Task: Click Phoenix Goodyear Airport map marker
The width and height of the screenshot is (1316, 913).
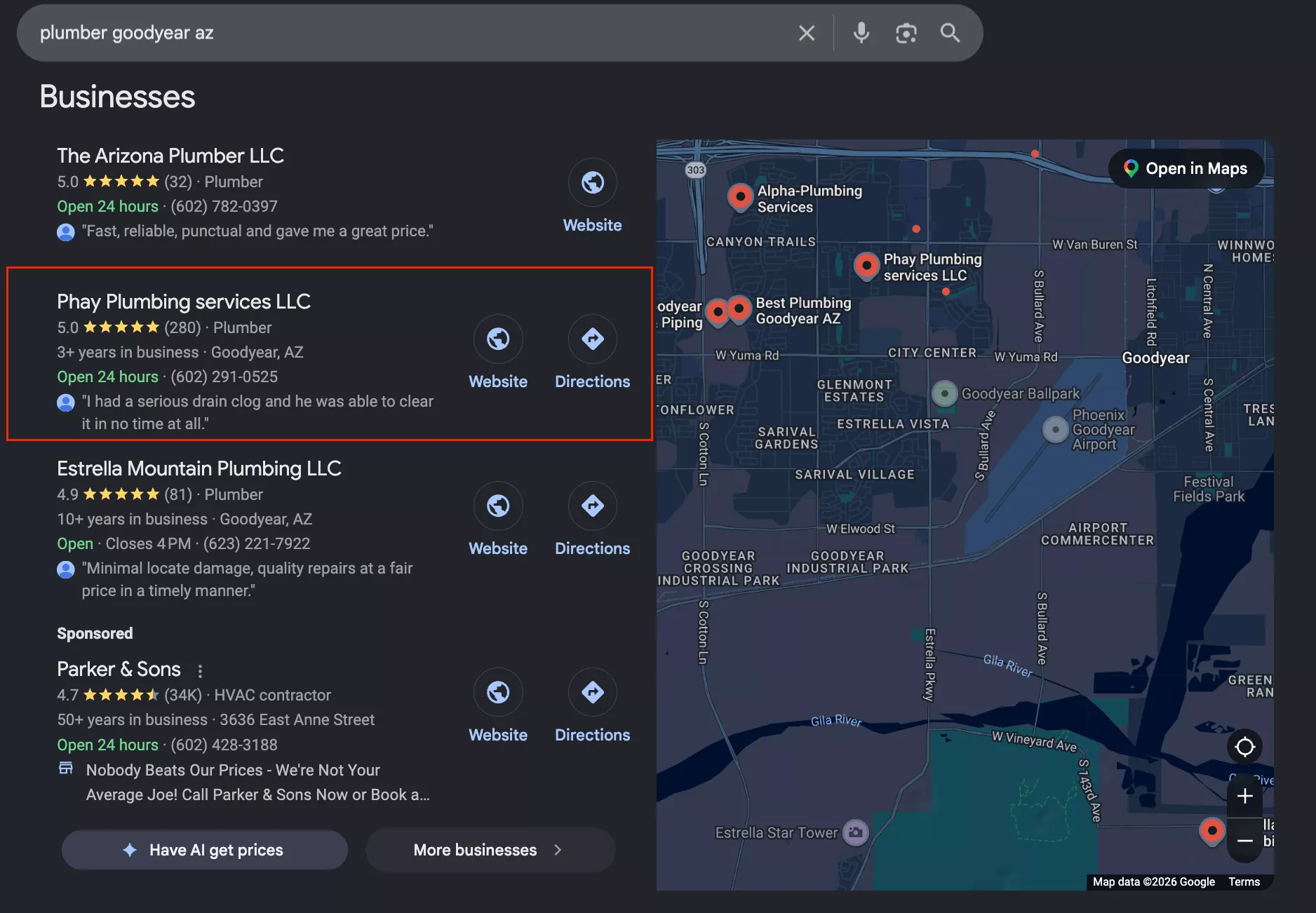Action: [x=1055, y=429]
